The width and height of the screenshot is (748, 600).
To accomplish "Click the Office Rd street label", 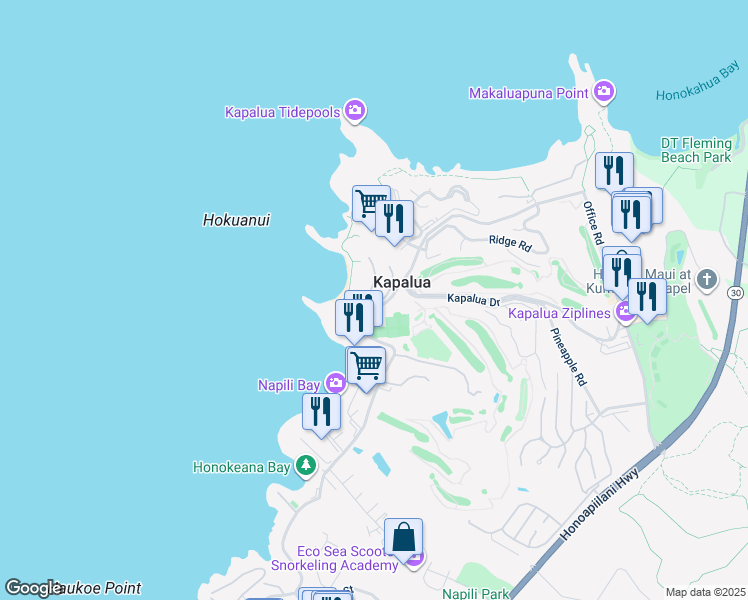I will point(593,222).
